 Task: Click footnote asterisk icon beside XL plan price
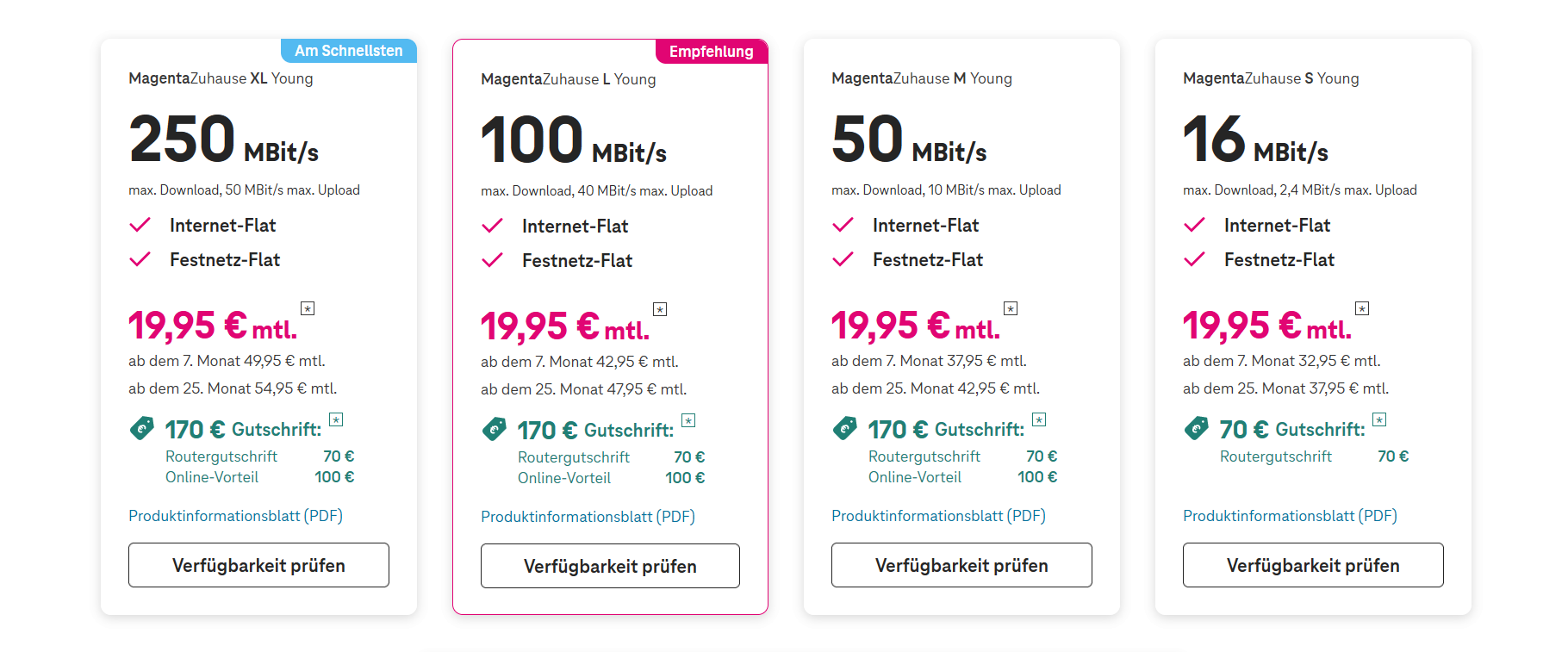click(308, 308)
